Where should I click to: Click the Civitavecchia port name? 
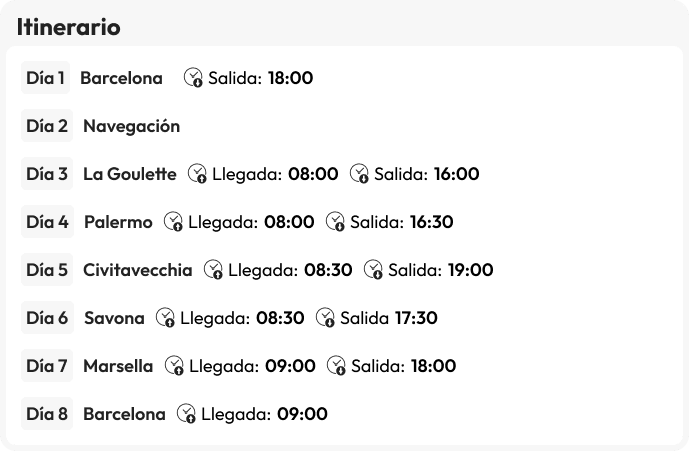138,270
